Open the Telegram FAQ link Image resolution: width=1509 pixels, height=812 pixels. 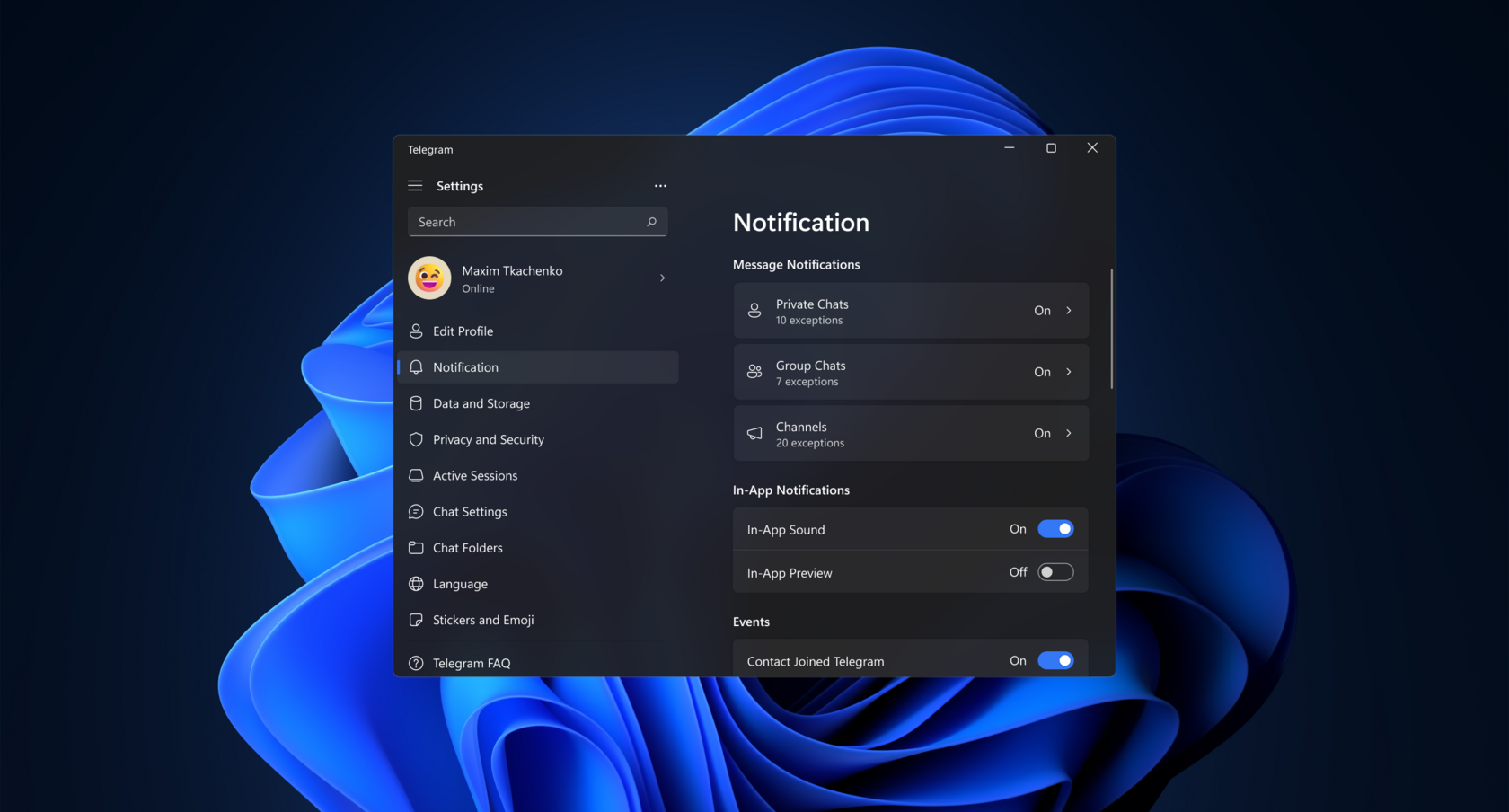(537, 663)
